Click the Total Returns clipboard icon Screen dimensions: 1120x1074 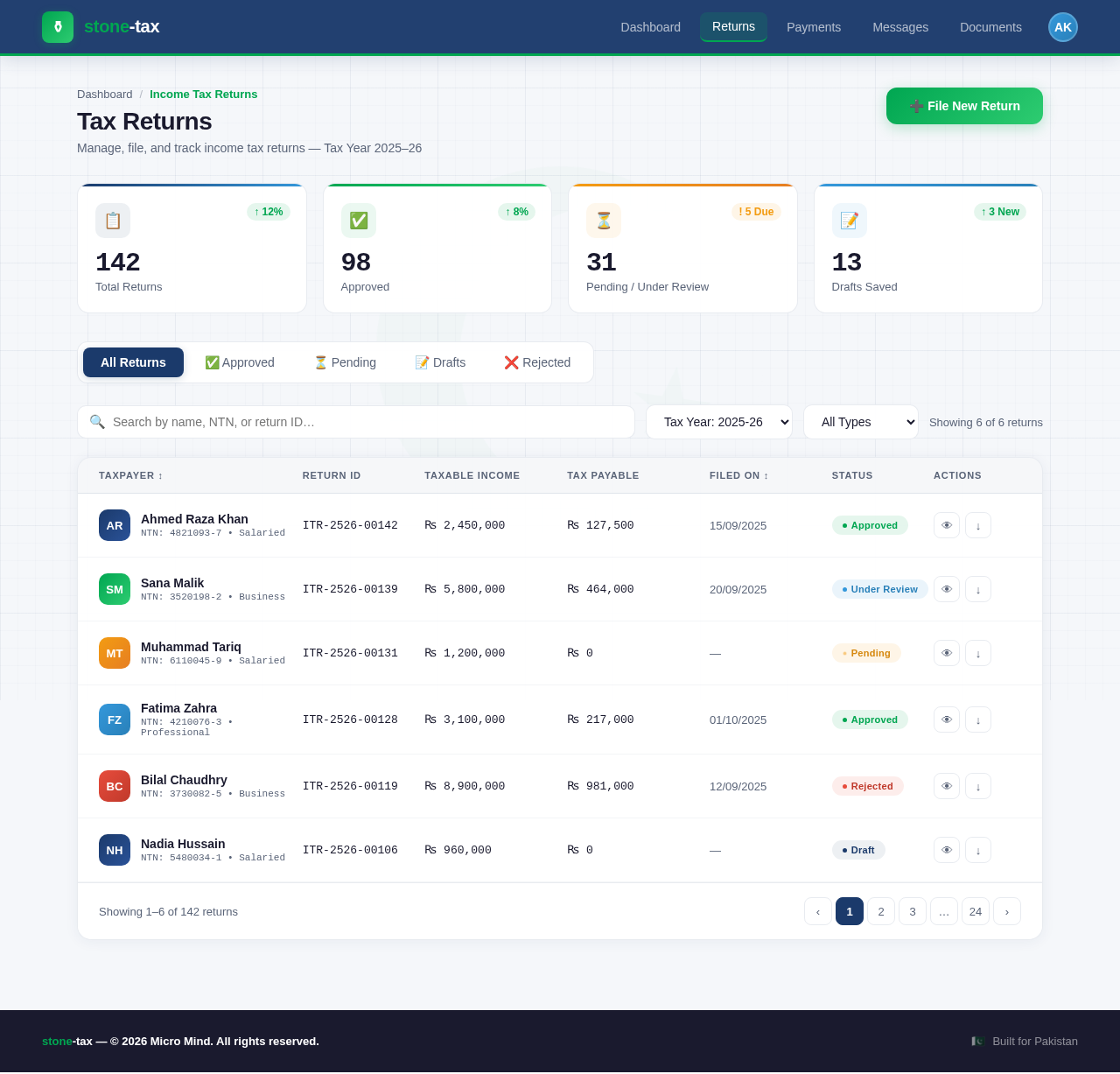tap(113, 221)
